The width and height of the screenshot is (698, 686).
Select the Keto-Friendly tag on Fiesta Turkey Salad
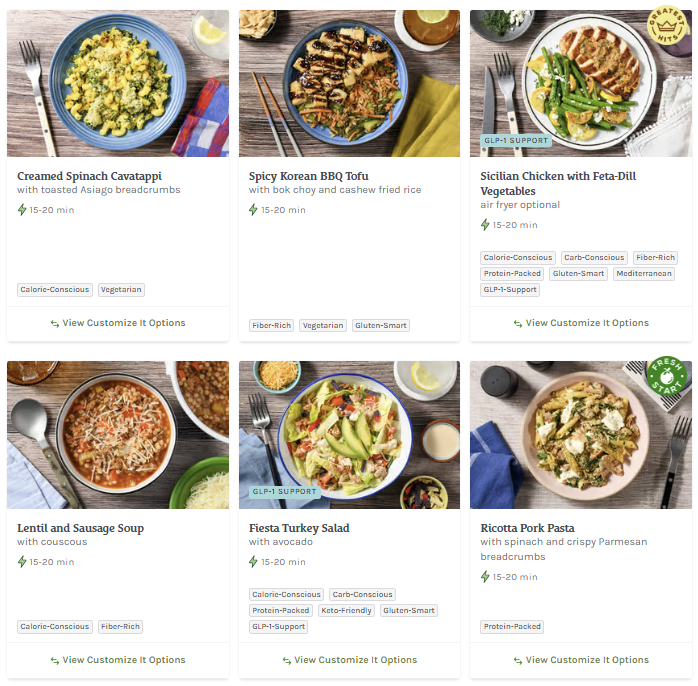pos(347,610)
